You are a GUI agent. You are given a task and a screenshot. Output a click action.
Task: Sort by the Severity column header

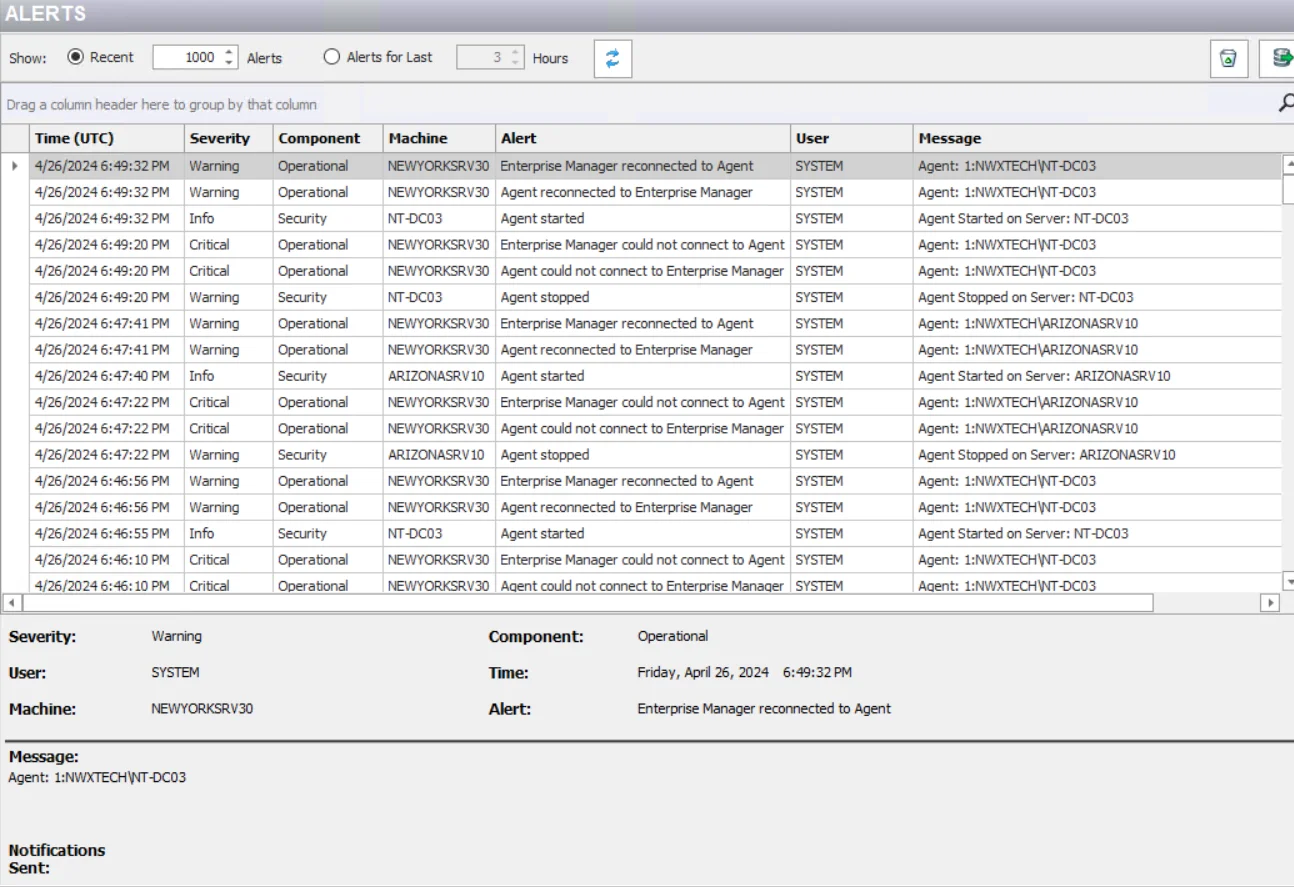pos(228,138)
